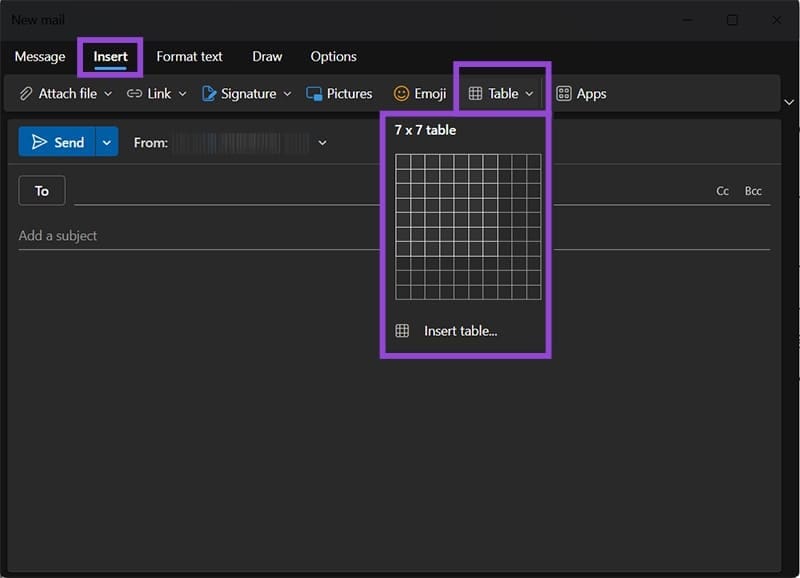Expand the From address dropdown
The width and height of the screenshot is (800, 578).
[322, 143]
